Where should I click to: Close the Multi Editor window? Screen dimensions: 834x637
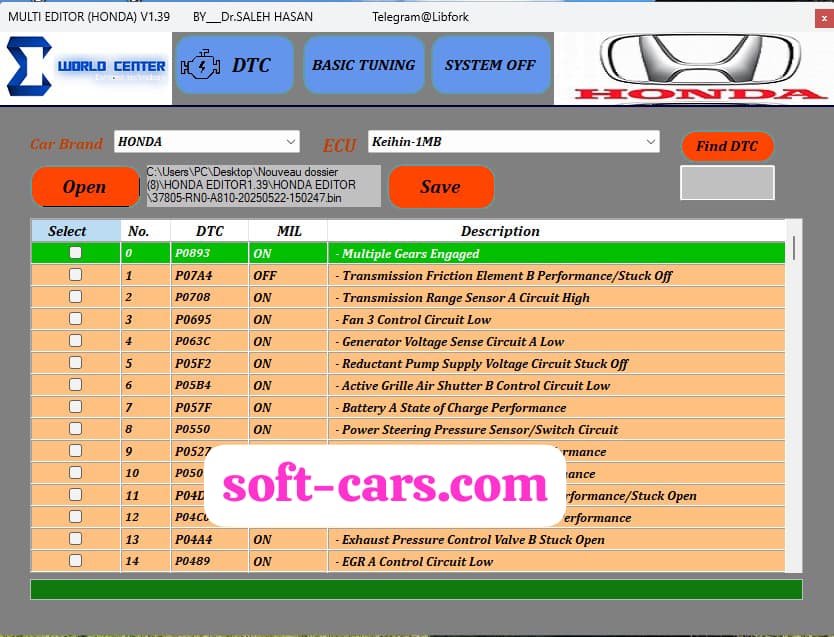[x=824, y=18]
